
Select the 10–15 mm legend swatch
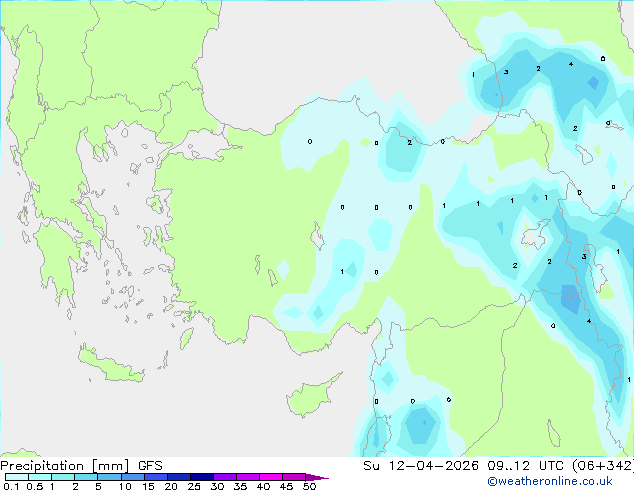point(132,477)
